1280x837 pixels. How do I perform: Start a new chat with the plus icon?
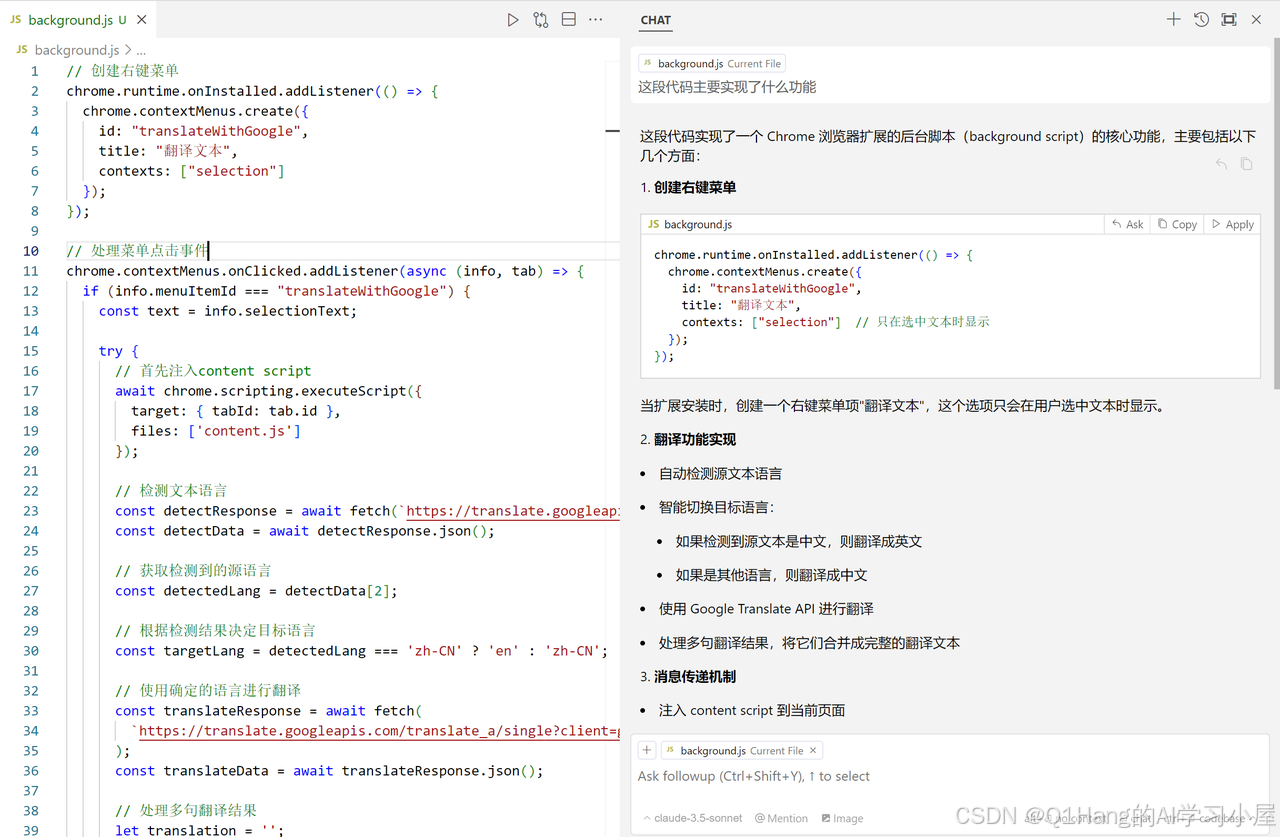1174,19
